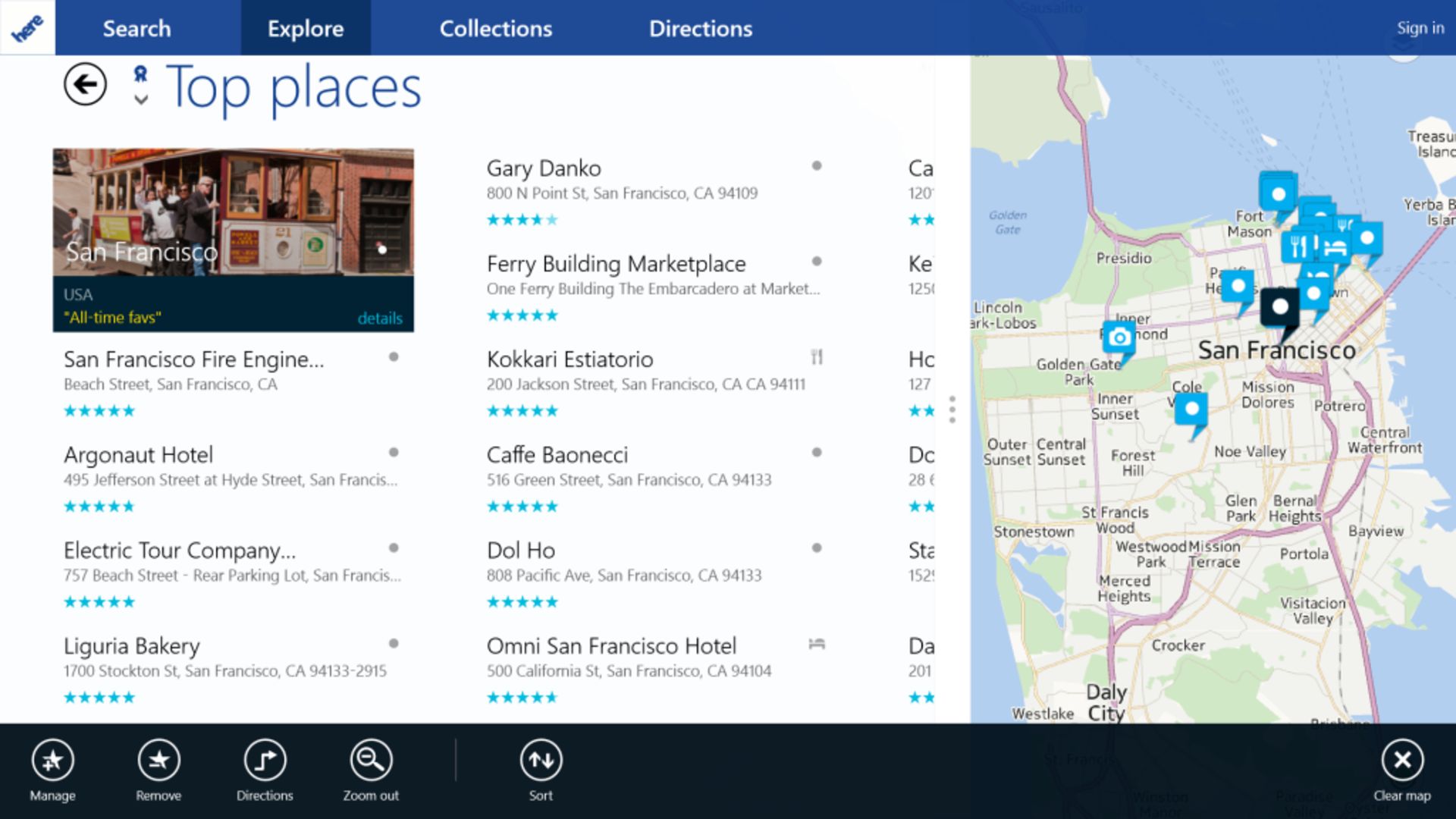This screenshot has height=819, width=1456.
Task: Click the Zoom out magnifier icon
Action: click(371, 759)
